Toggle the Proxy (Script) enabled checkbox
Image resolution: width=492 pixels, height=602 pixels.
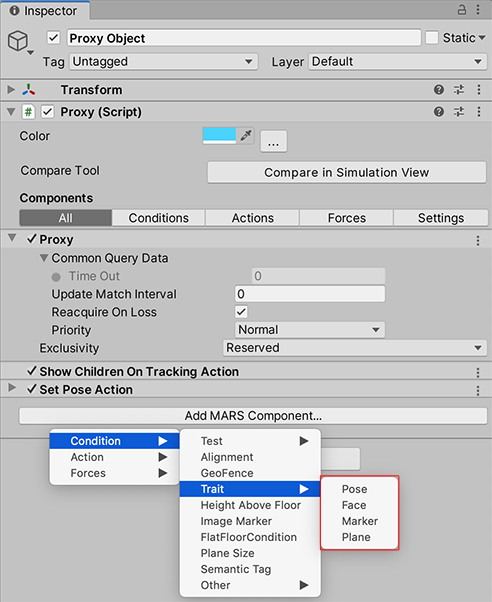pyautogui.click(x=48, y=112)
